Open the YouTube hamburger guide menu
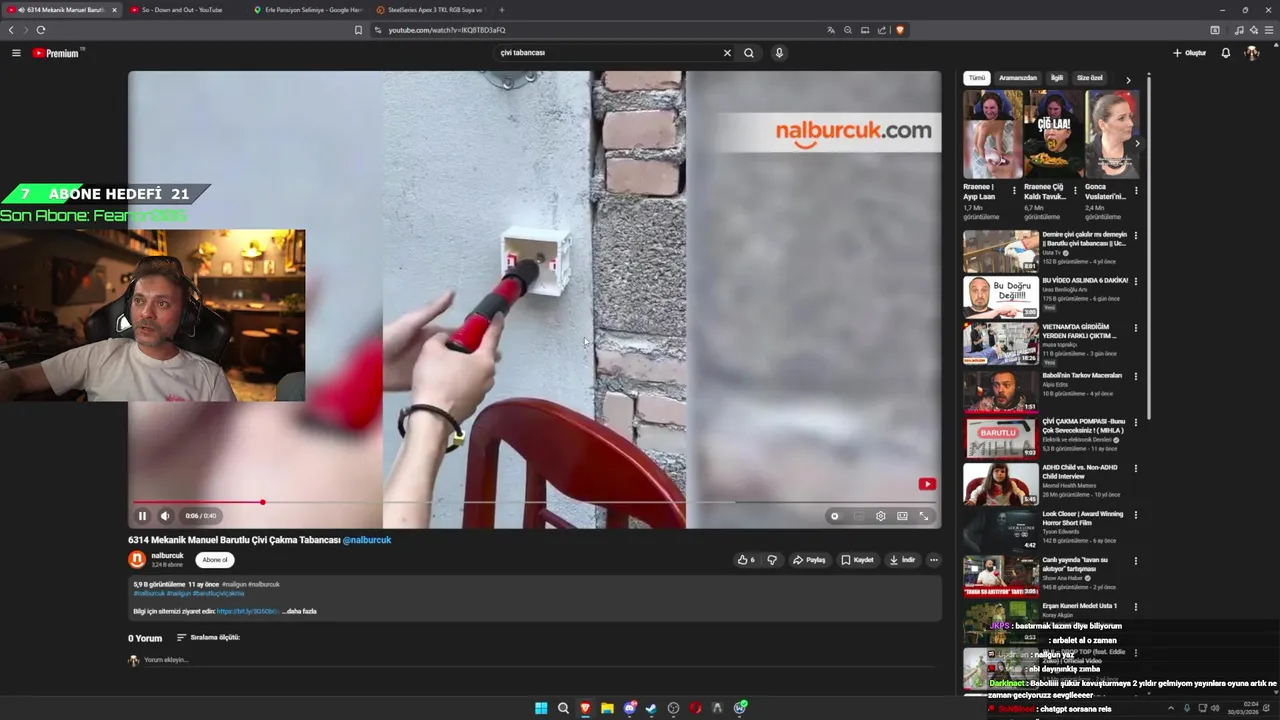1280x720 pixels. click(x=16, y=53)
